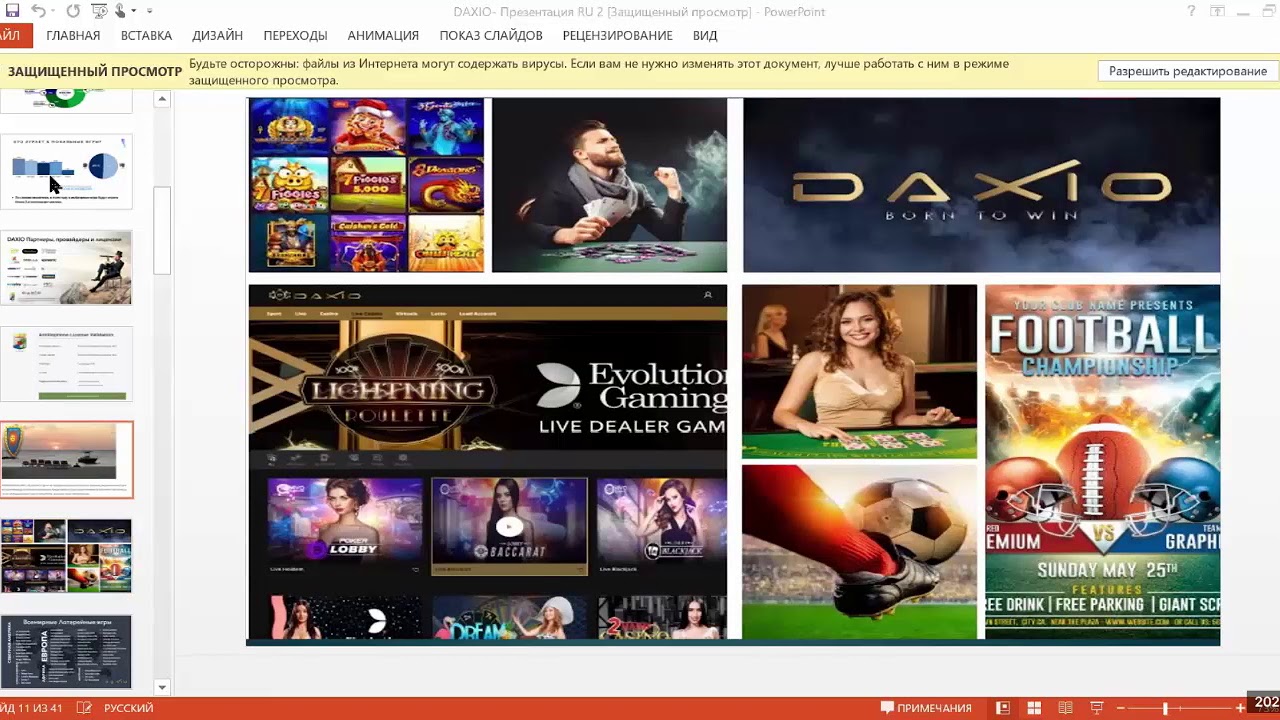Select the bar and pie chart slide thumbnail

(66, 172)
